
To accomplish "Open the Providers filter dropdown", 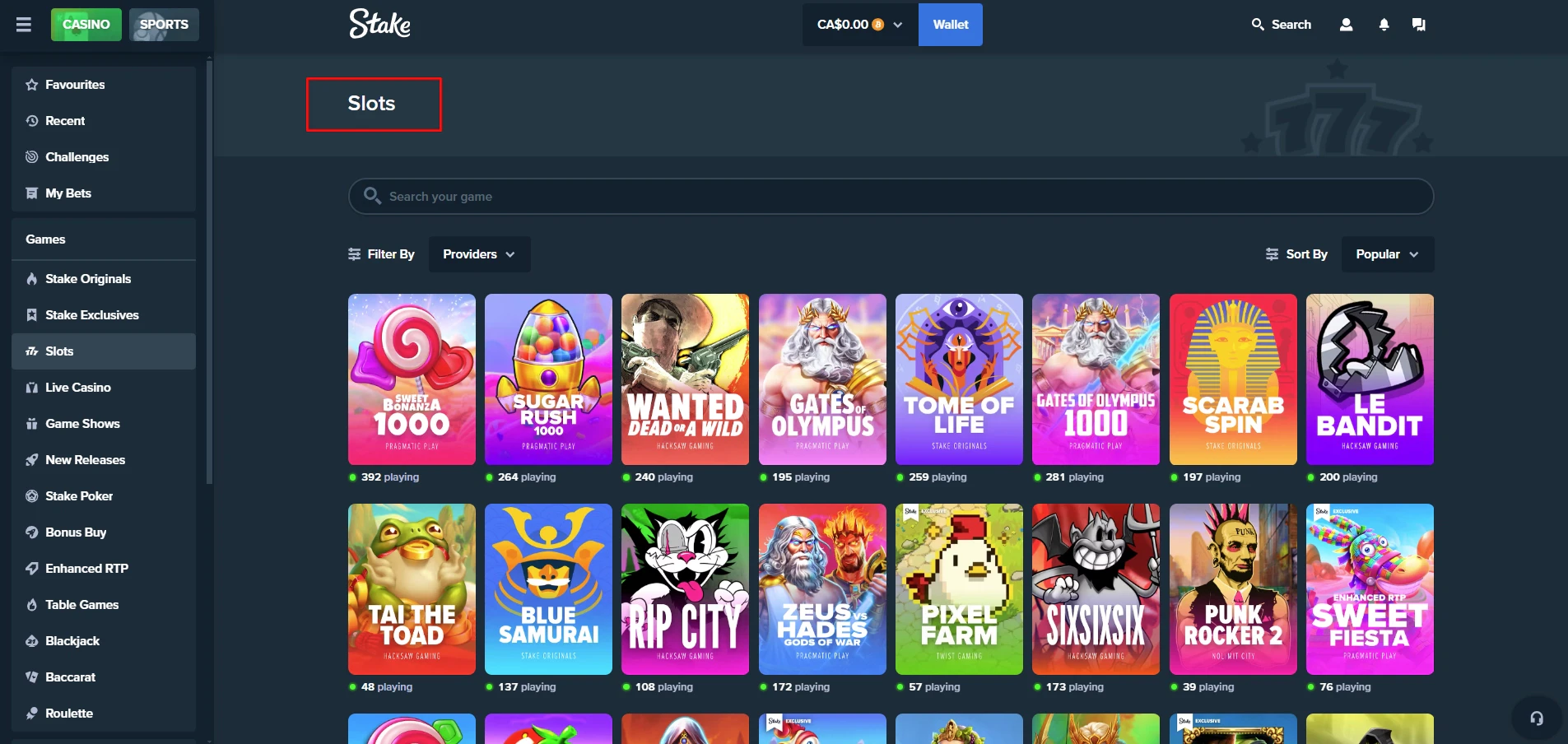I will point(479,254).
